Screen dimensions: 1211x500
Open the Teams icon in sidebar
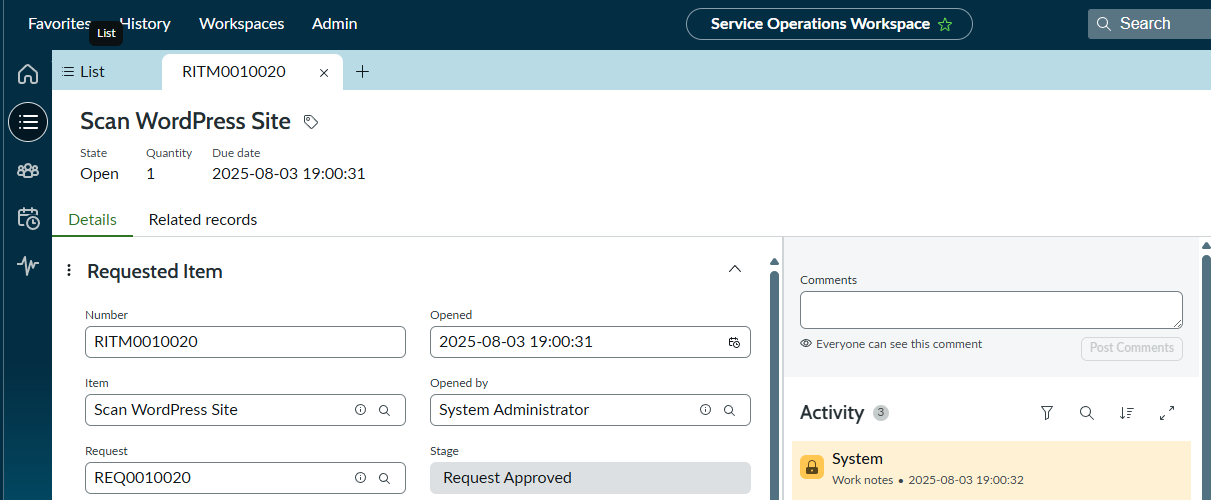(x=28, y=170)
